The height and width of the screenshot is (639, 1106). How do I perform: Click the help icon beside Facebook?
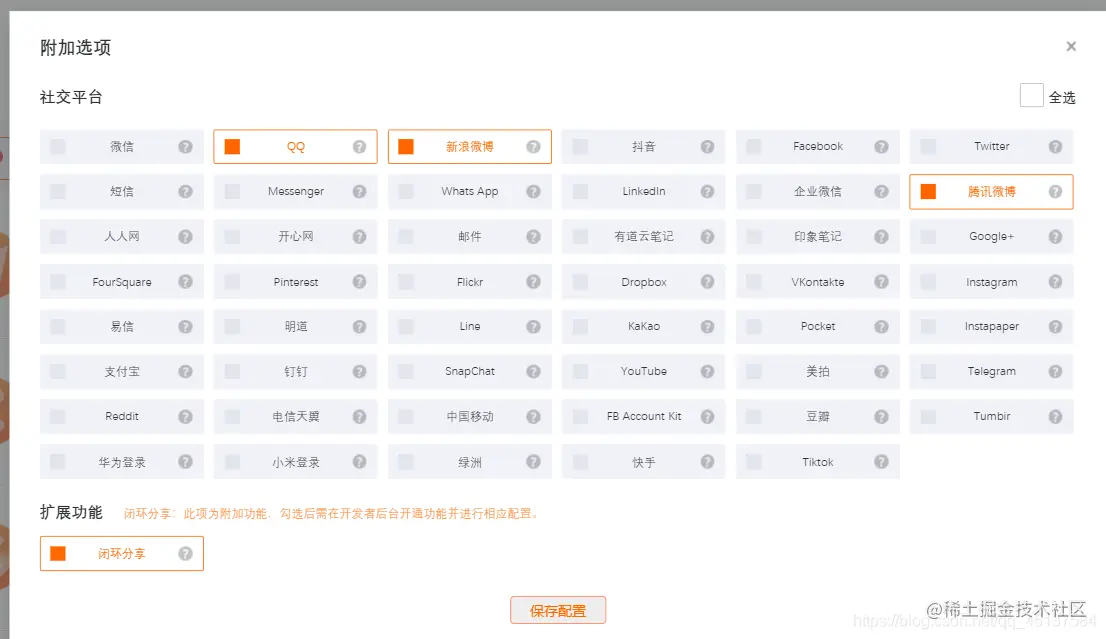click(881, 146)
